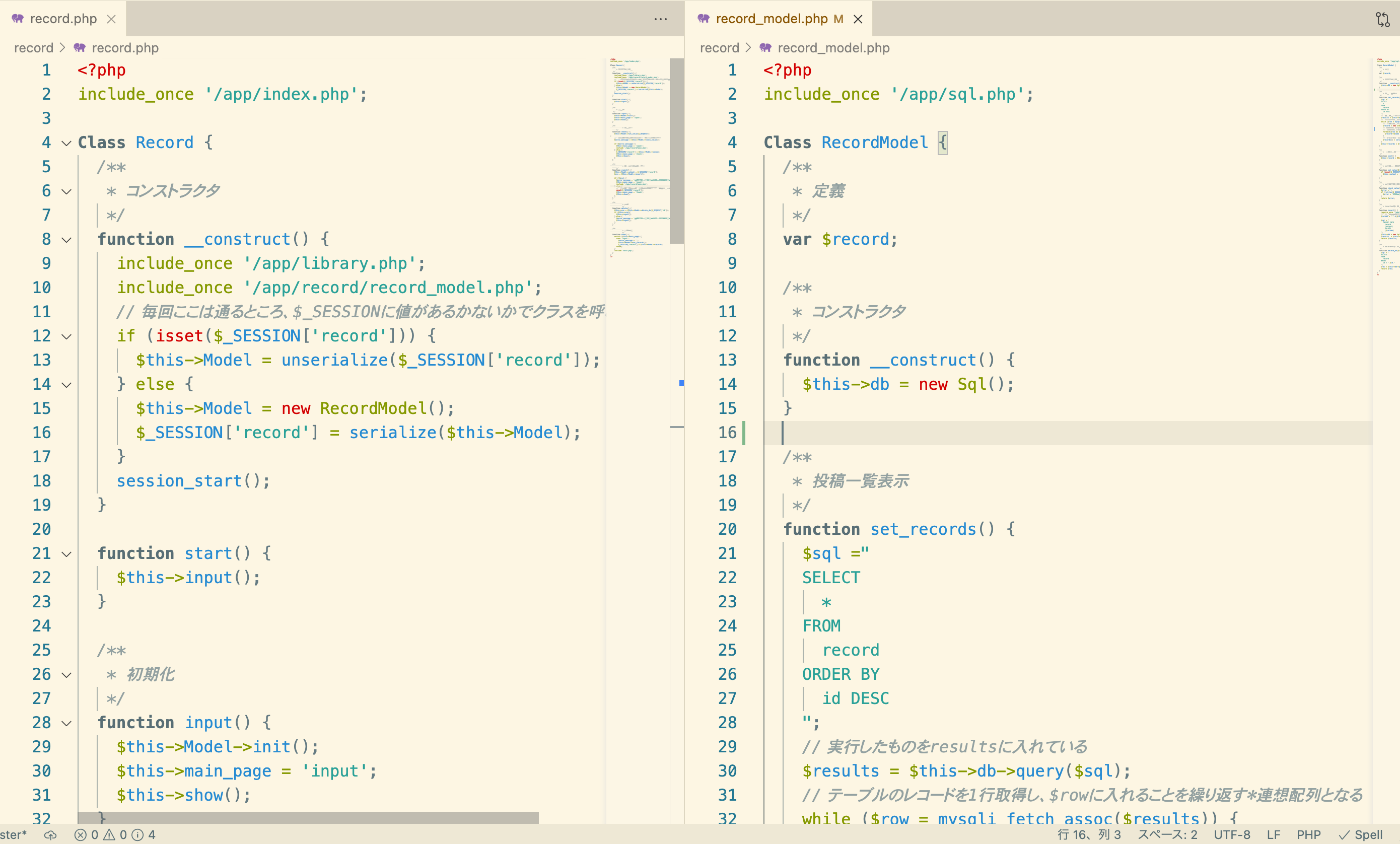Change end of line sequence LF
This screenshot has height=844, width=1400.
click(x=1273, y=834)
